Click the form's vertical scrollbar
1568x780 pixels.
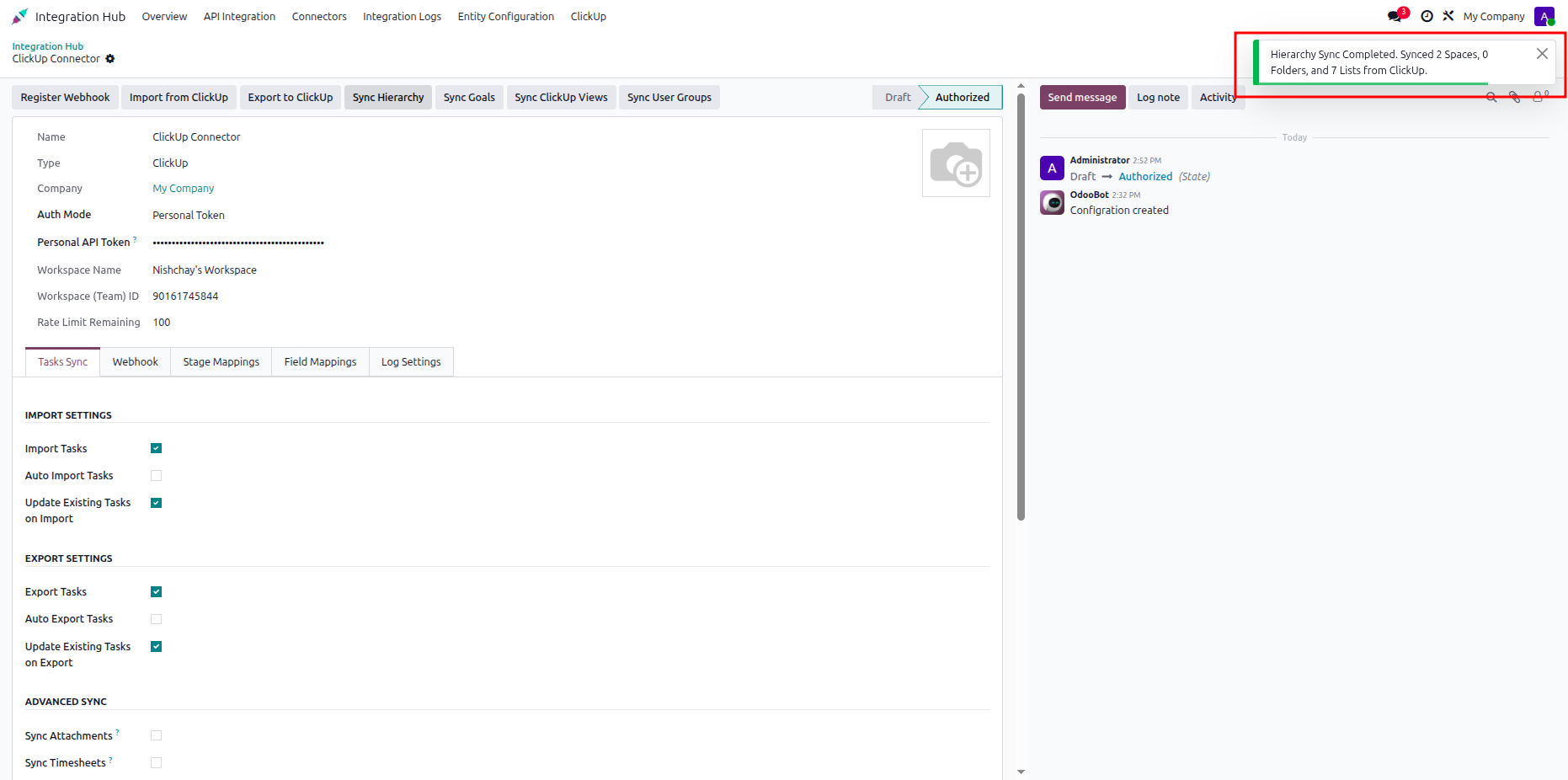click(x=1021, y=307)
